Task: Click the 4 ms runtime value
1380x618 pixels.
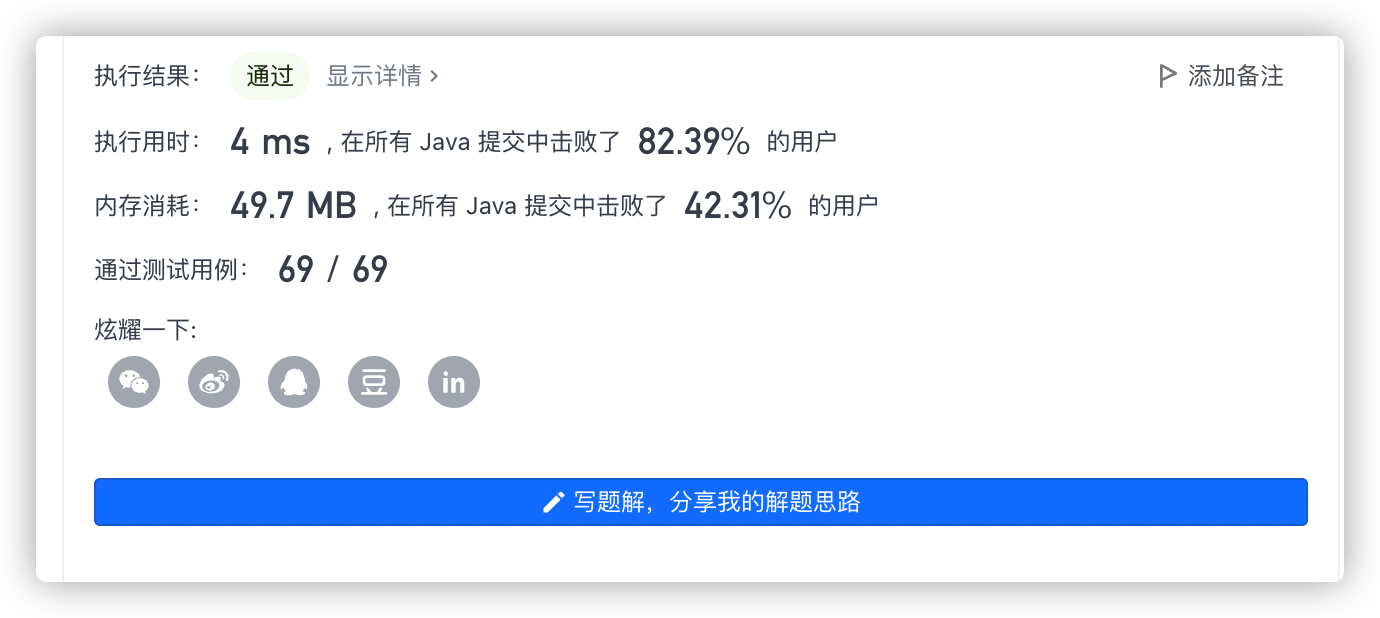Action: (270, 142)
